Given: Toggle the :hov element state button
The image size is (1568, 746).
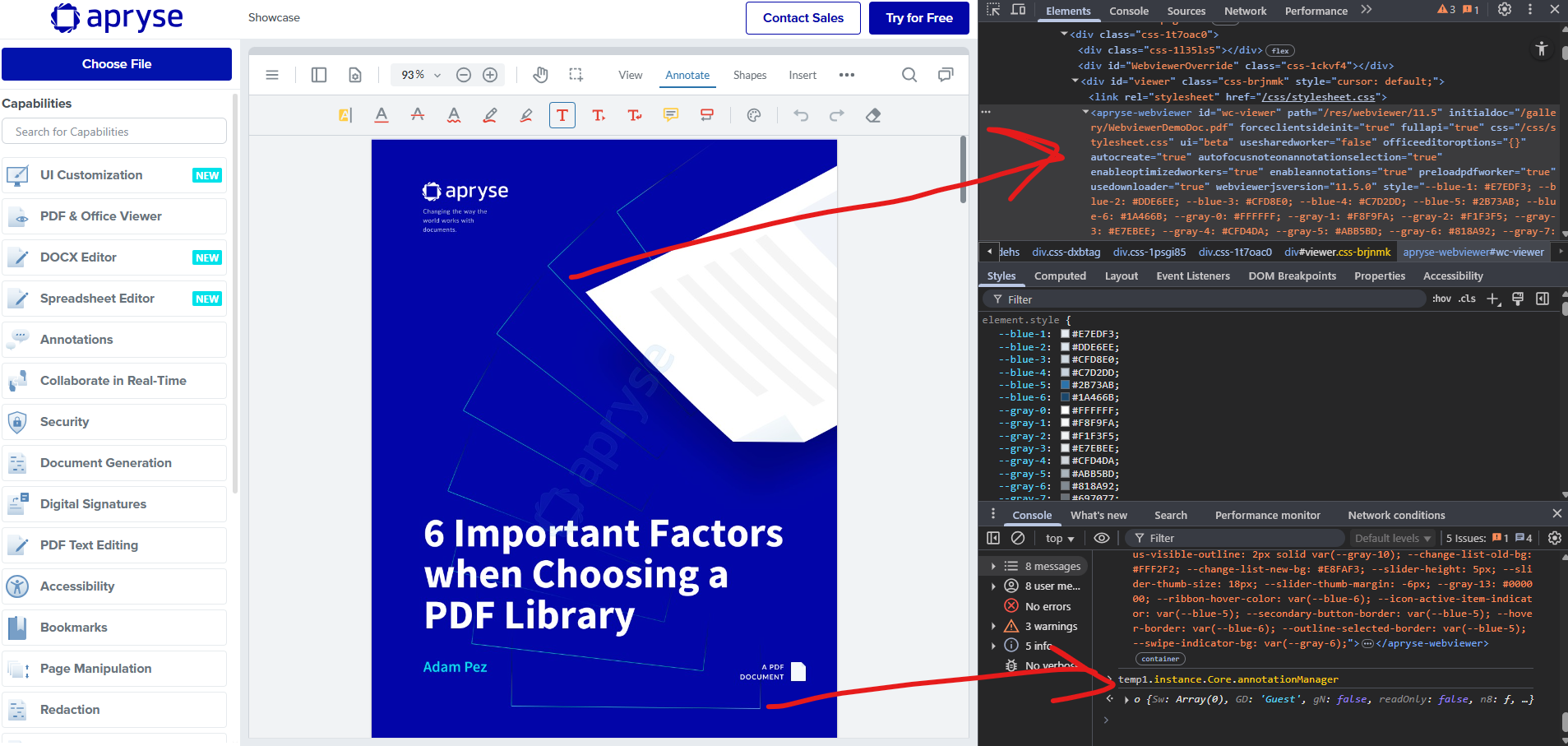Looking at the screenshot, I should 1441,299.
